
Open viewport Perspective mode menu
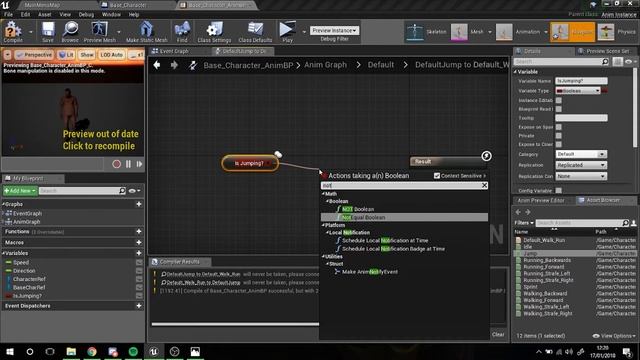pos(34,55)
